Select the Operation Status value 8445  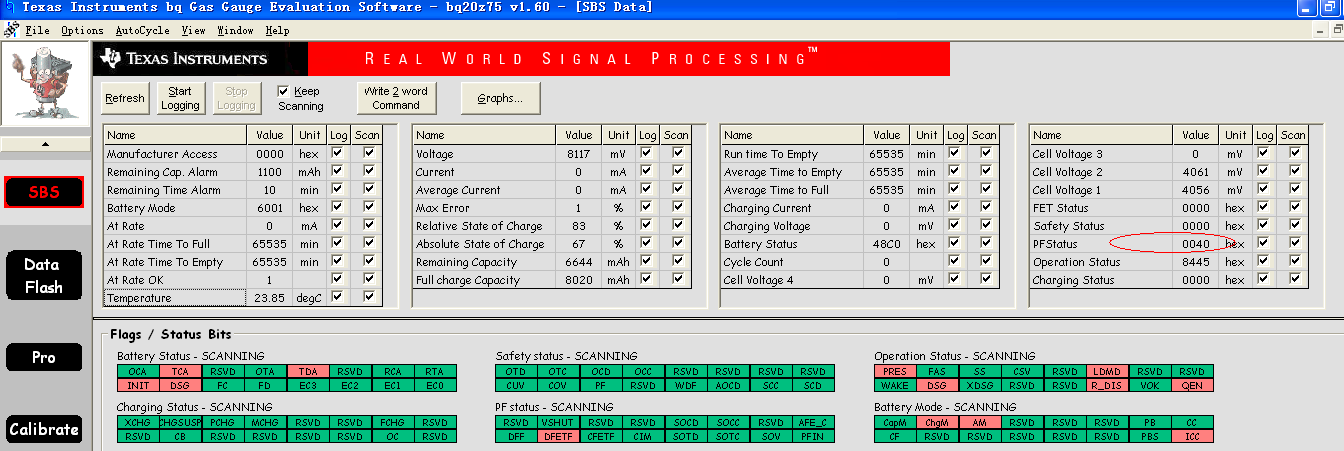point(1196,262)
